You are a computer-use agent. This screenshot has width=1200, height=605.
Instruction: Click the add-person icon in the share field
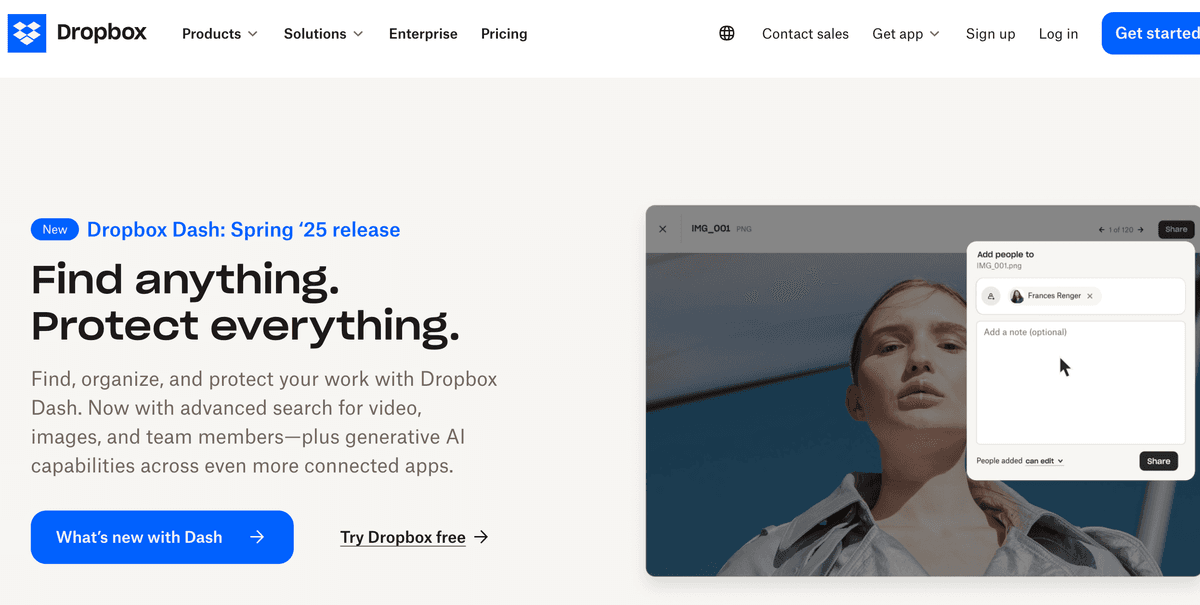991,296
